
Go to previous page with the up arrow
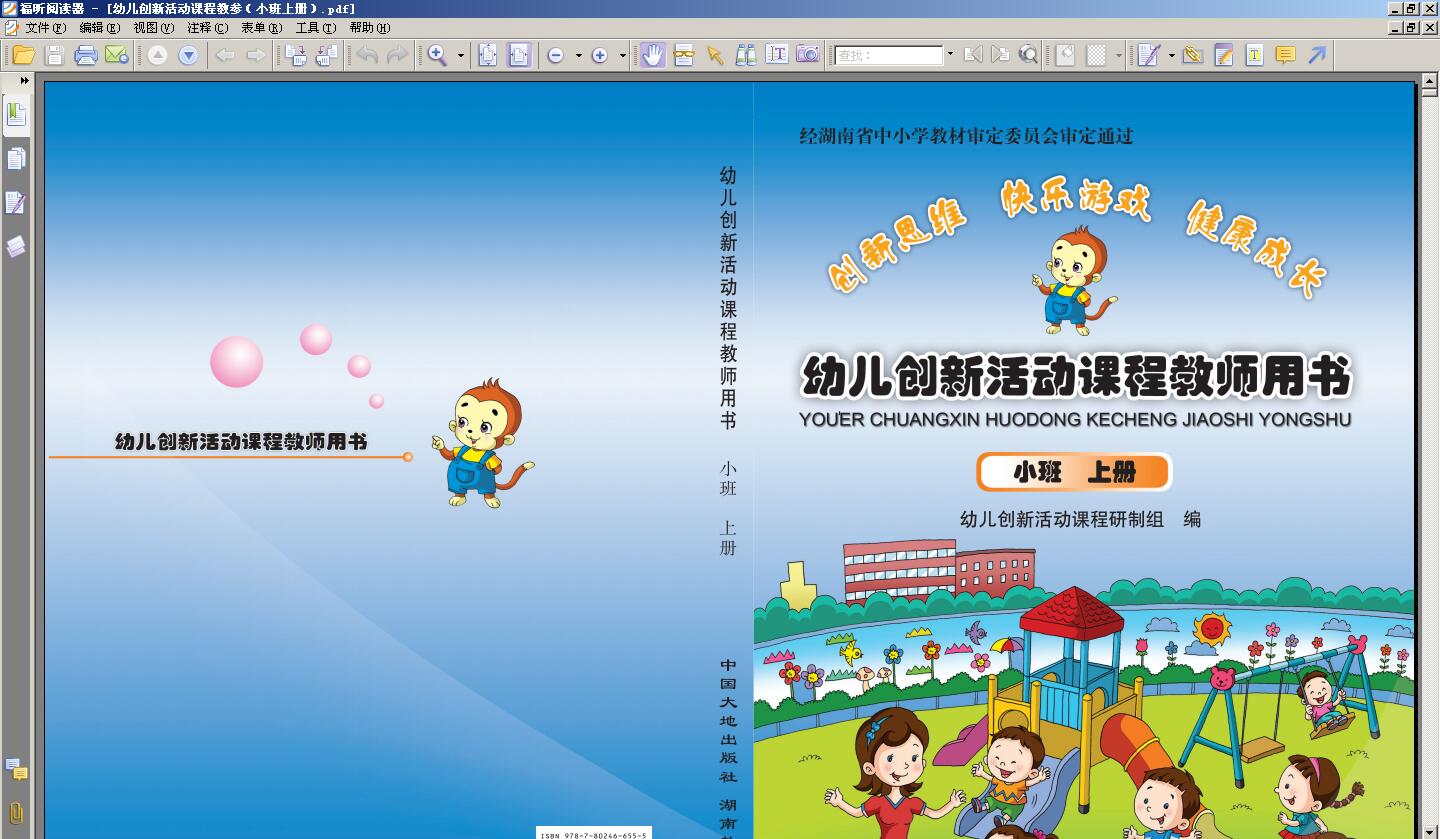click(x=157, y=56)
